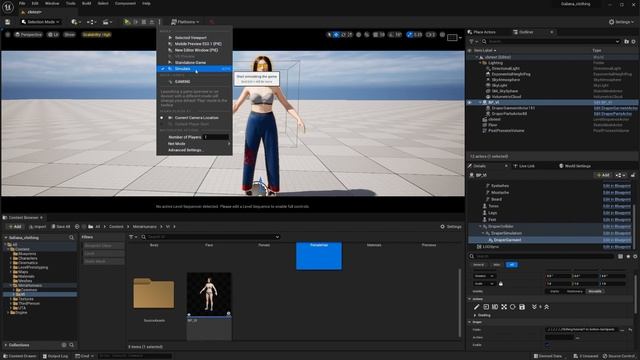The height and width of the screenshot is (360, 640).
Task: Collapse the BP_VI tree row in Outliner
Action: coord(480,102)
